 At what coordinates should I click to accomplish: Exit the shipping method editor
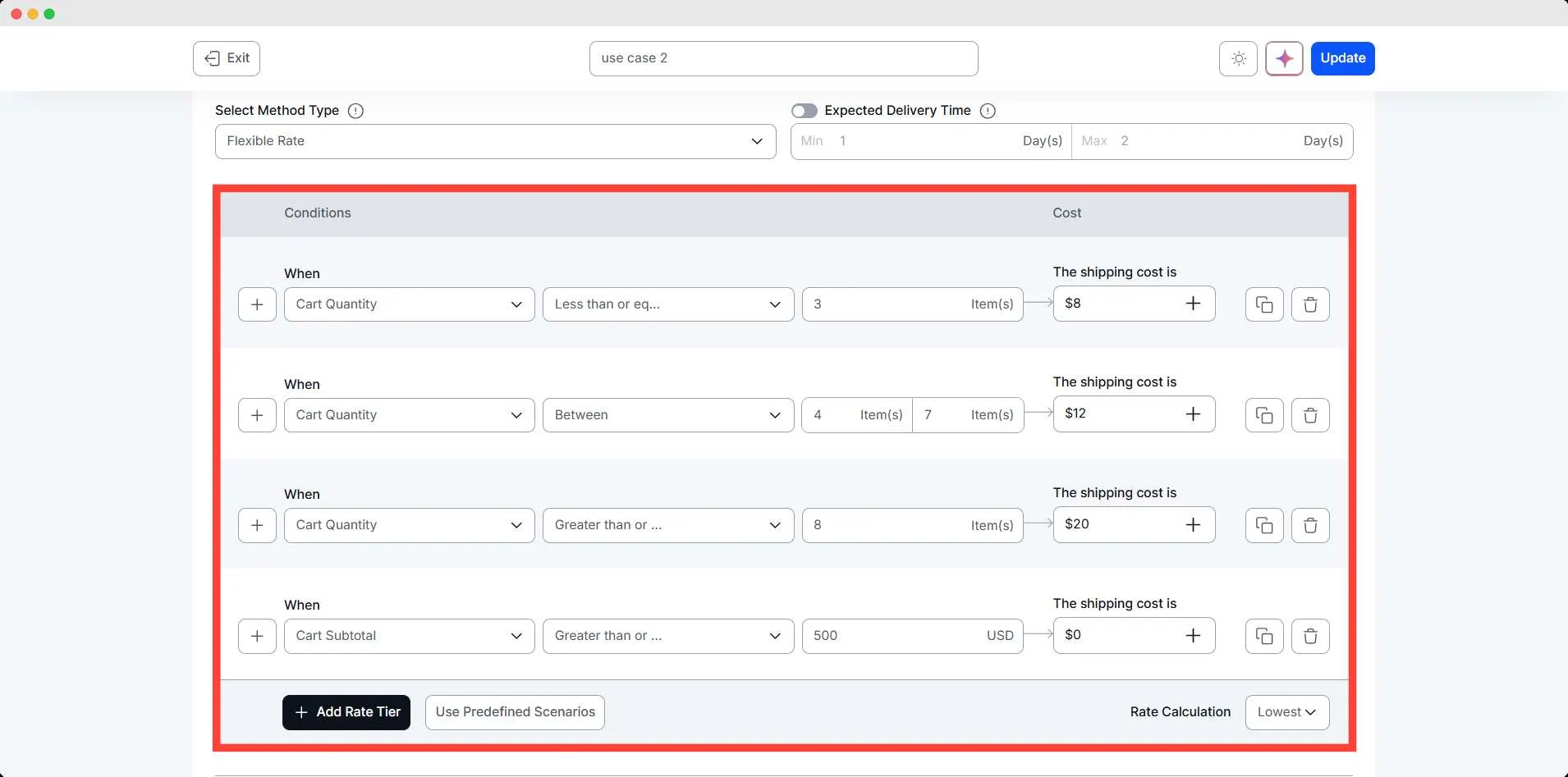click(x=226, y=58)
